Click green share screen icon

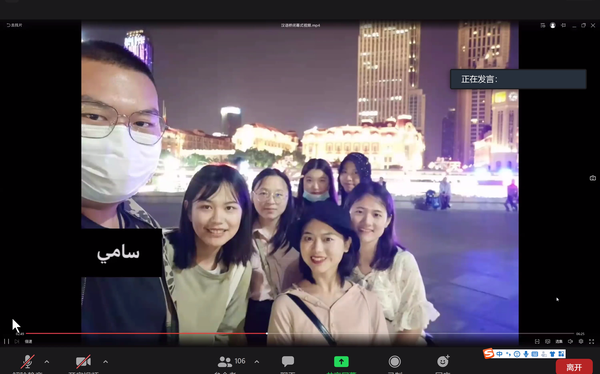click(341, 361)
